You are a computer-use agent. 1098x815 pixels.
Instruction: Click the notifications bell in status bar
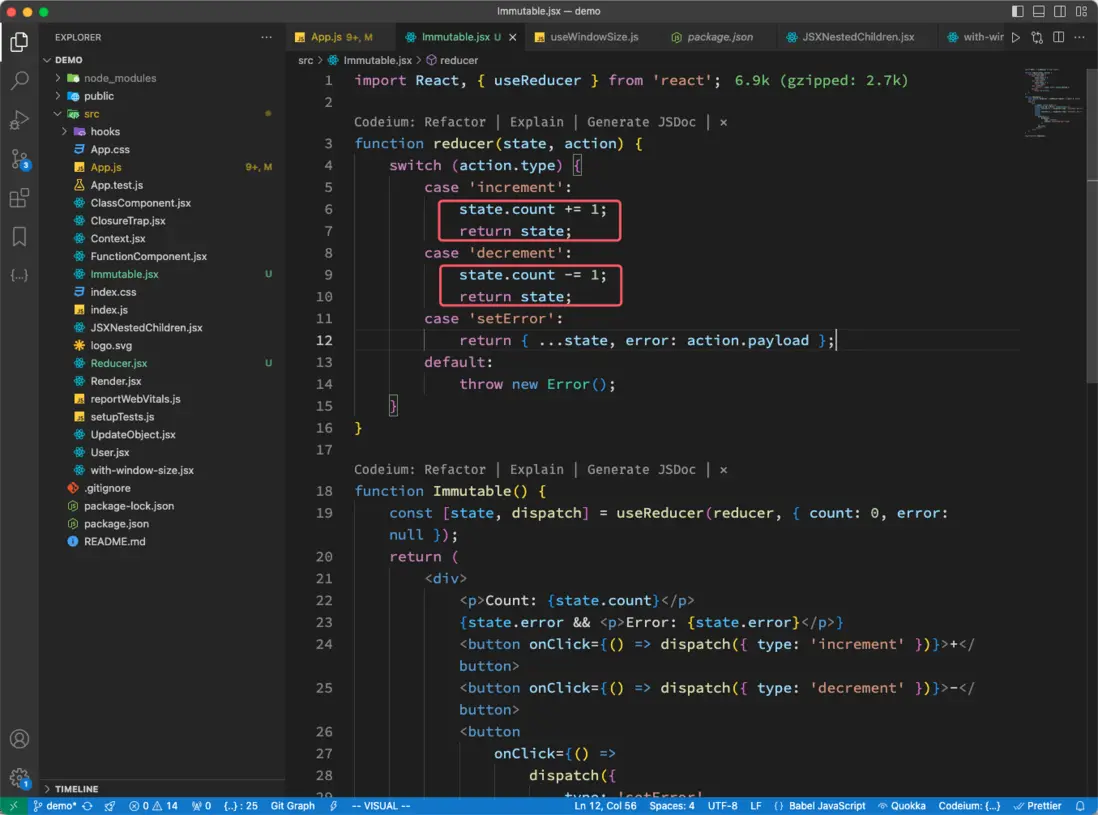[x=1080, y=806]
